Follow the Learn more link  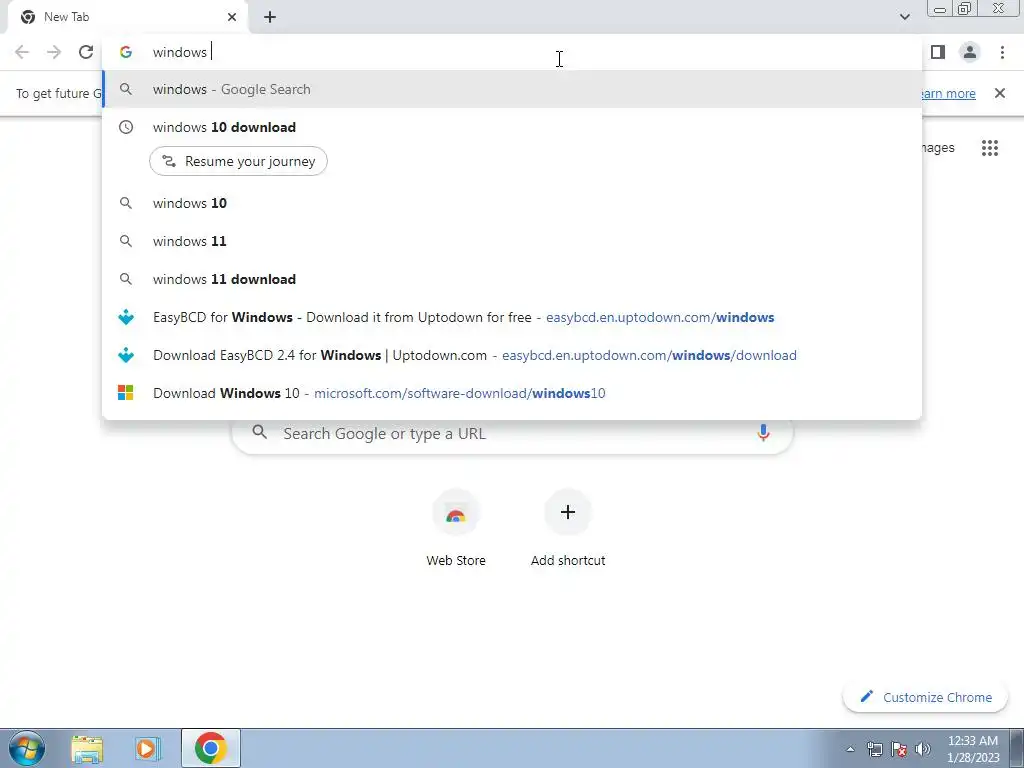[947, 93]
